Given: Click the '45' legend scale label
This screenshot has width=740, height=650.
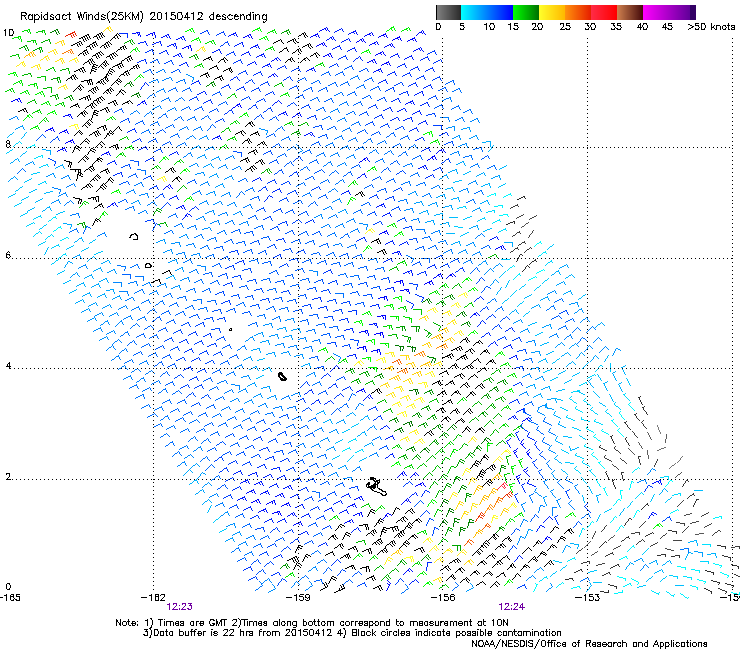Looking at the screenshot, I should coord(667,27).
